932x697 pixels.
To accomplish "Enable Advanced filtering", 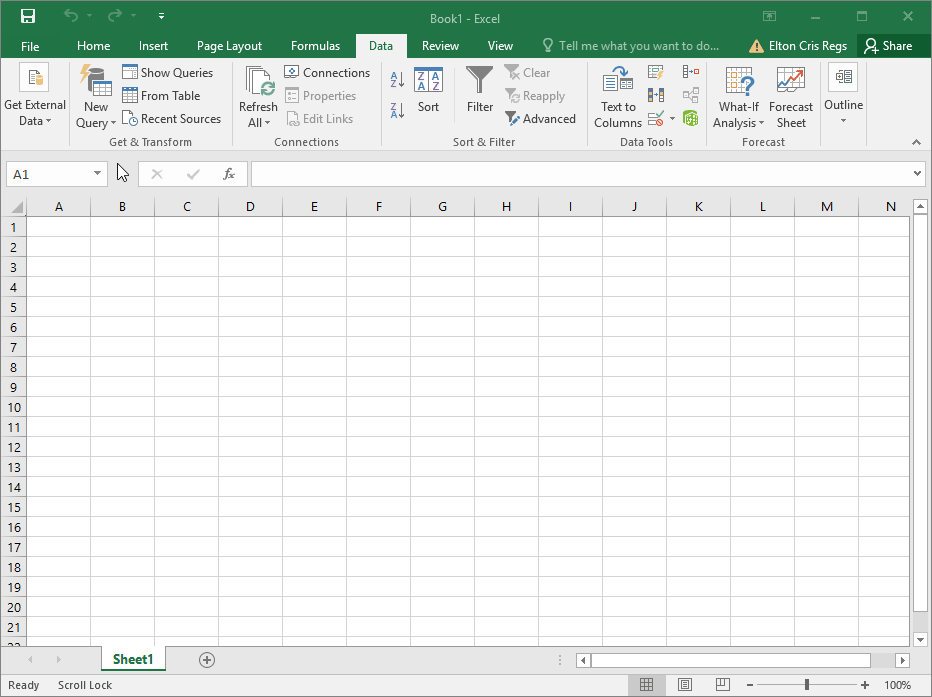I will tap(541, 118).
